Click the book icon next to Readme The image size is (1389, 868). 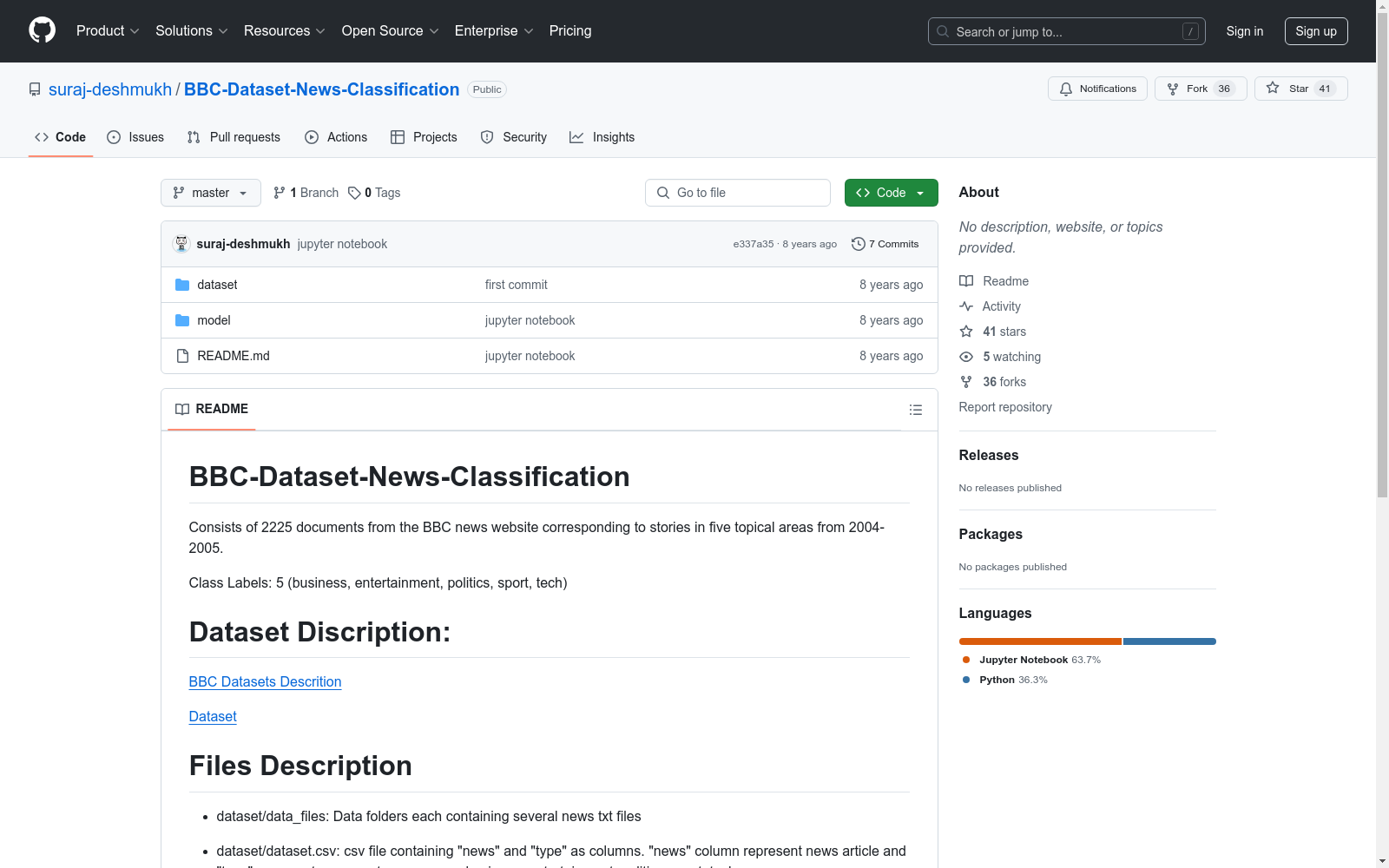click(966, 281)
